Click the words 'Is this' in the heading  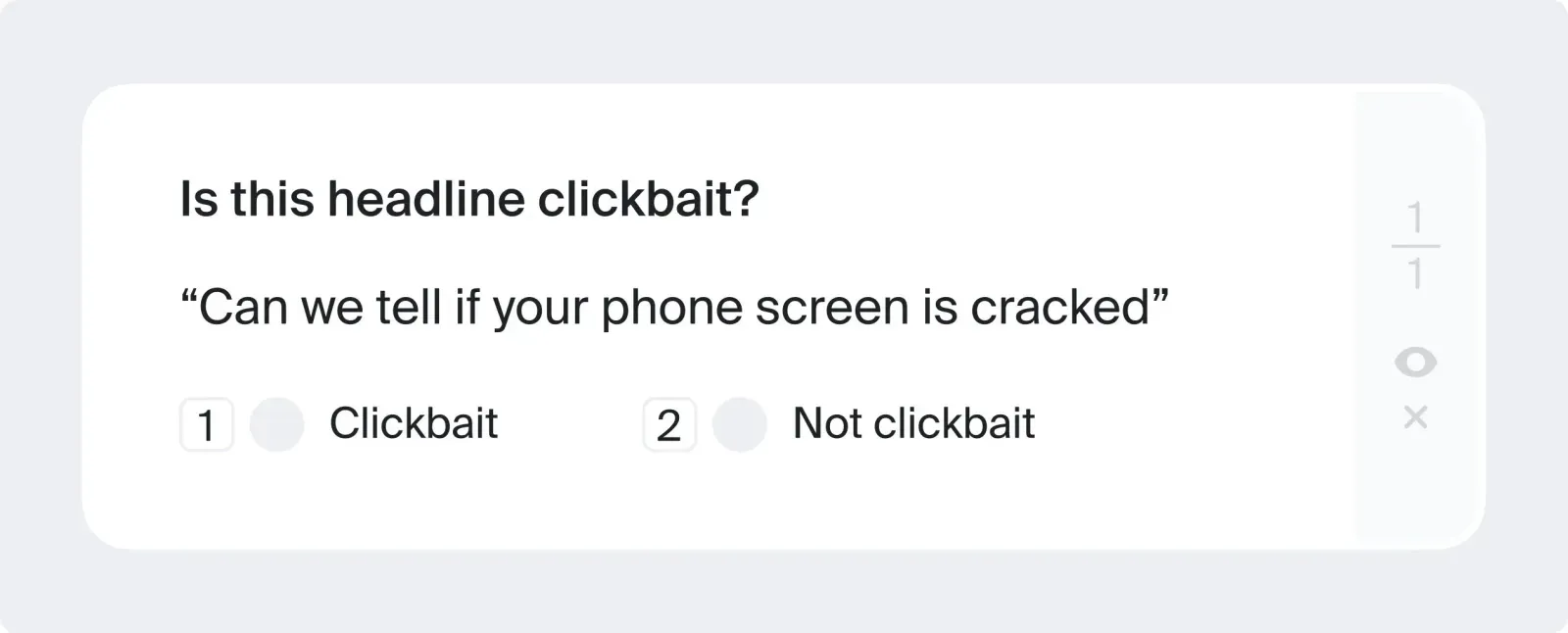pyautogui.click(x=248, y=199)
